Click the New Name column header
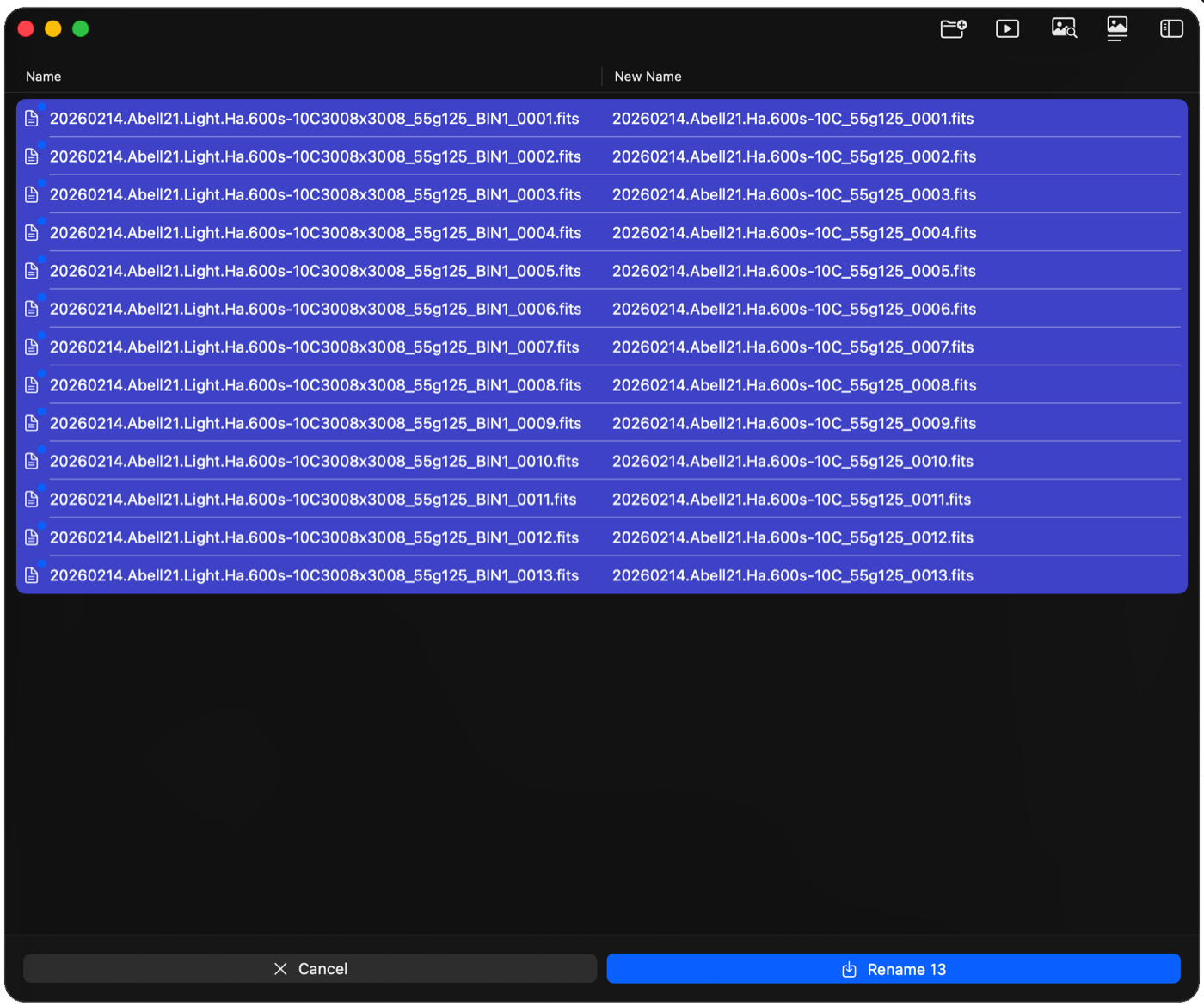The height and width of the screenshot is (1006, 1204). 648,77
